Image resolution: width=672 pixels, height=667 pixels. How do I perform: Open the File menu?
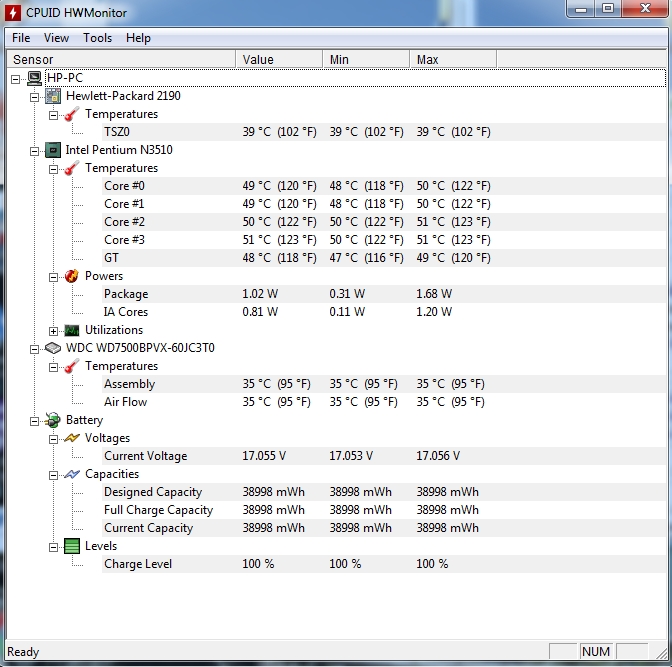tap(21, 38)
